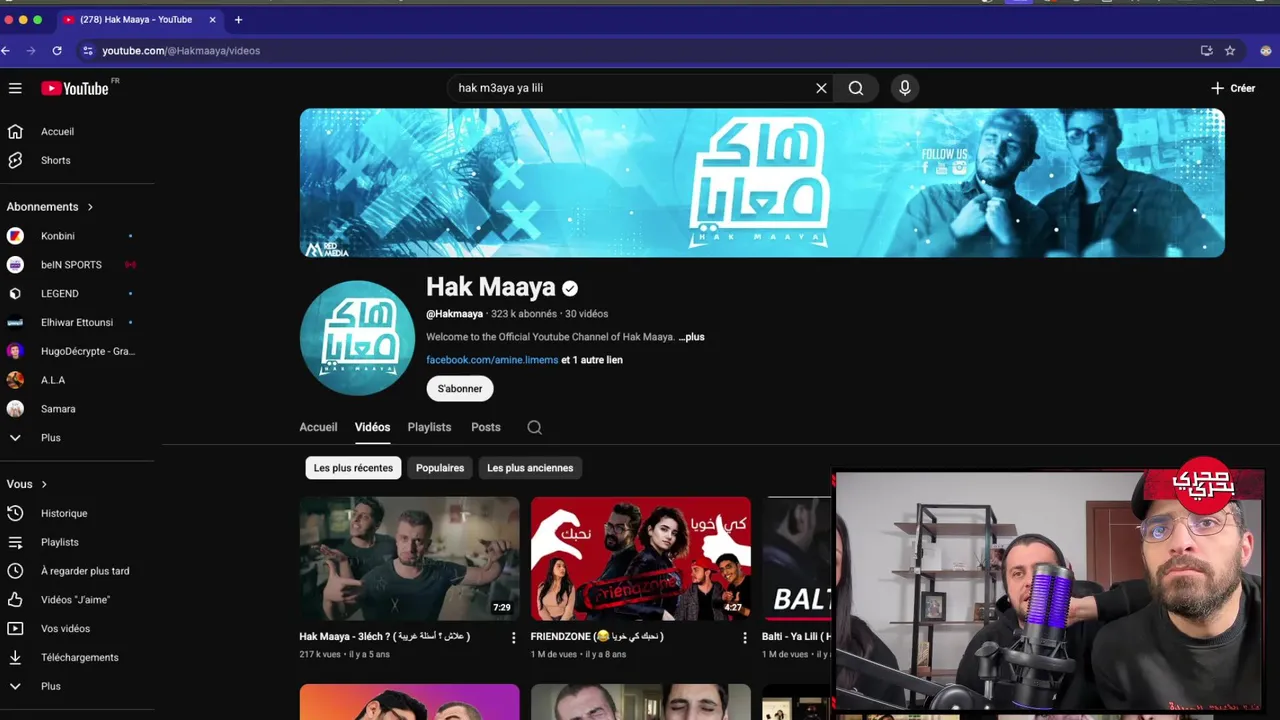Click the channel banner image

[762, 183]
